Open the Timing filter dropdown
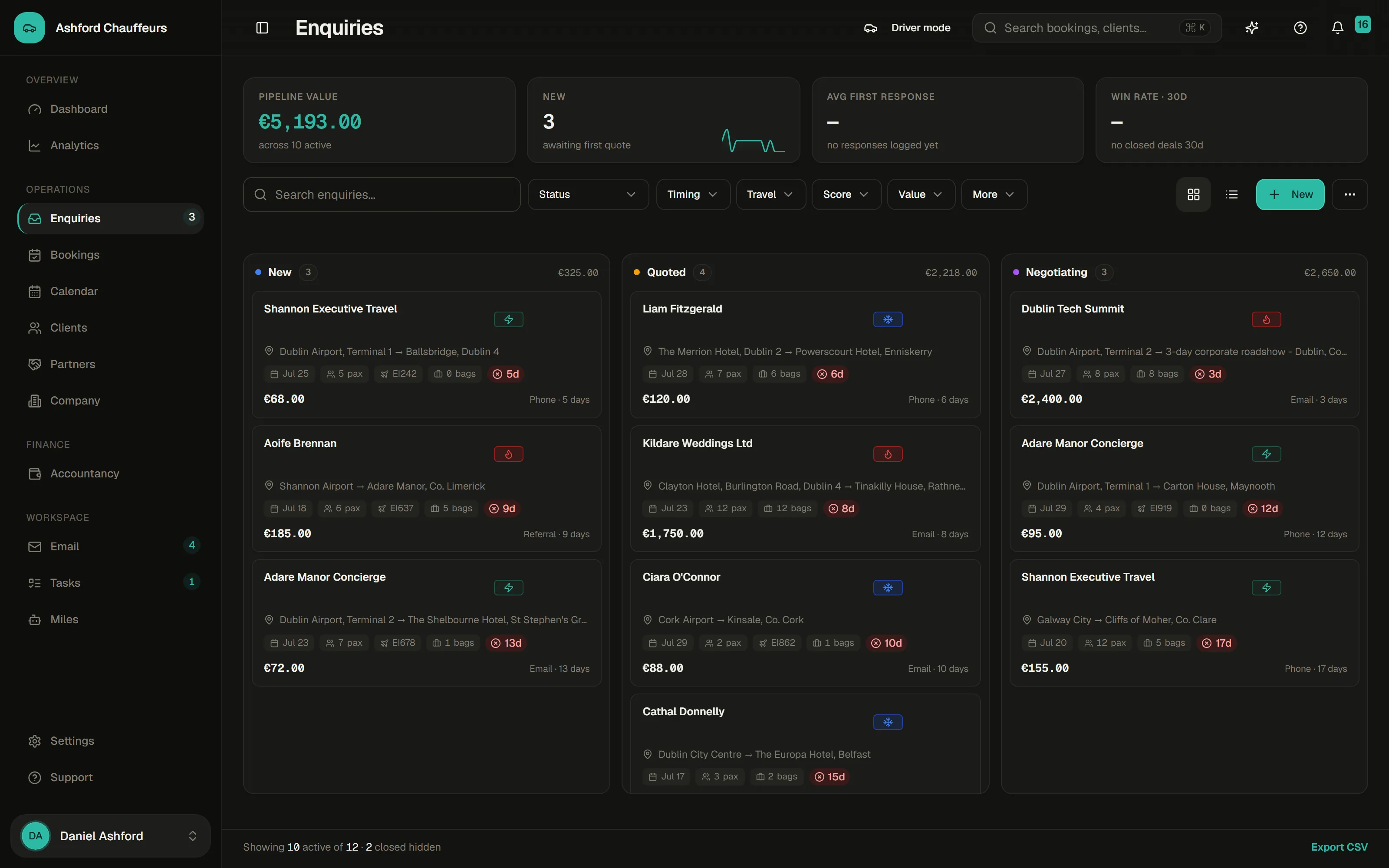Screen dimensions: 1389x868 693,194
